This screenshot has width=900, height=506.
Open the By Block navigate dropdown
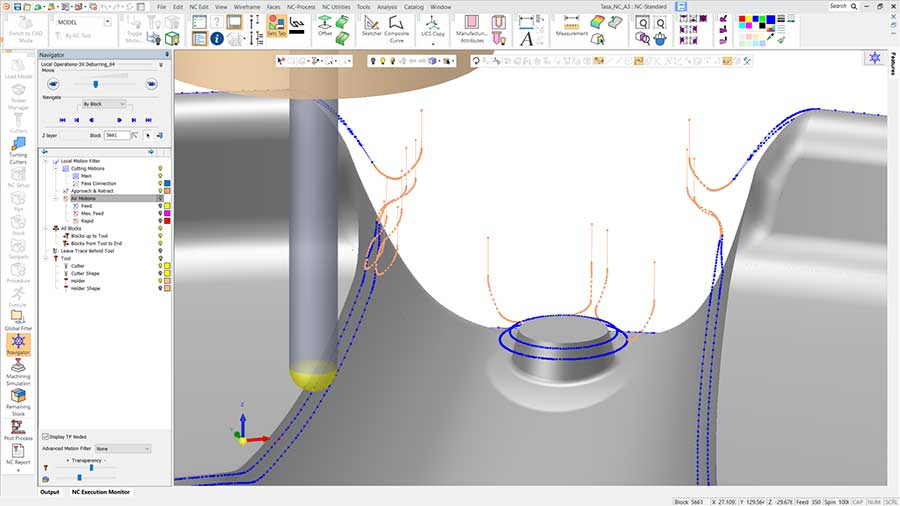(104, 104)
